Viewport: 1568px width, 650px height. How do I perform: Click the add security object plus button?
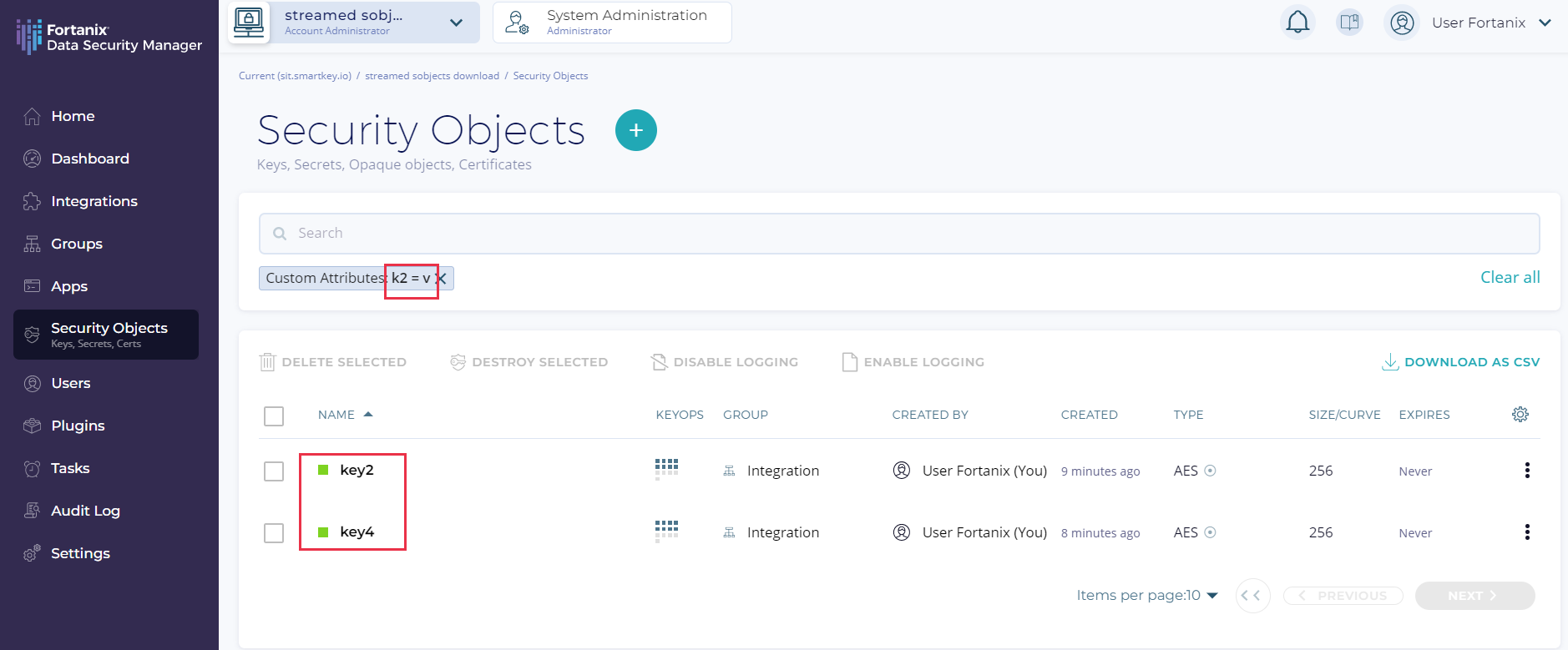[635, 130]
